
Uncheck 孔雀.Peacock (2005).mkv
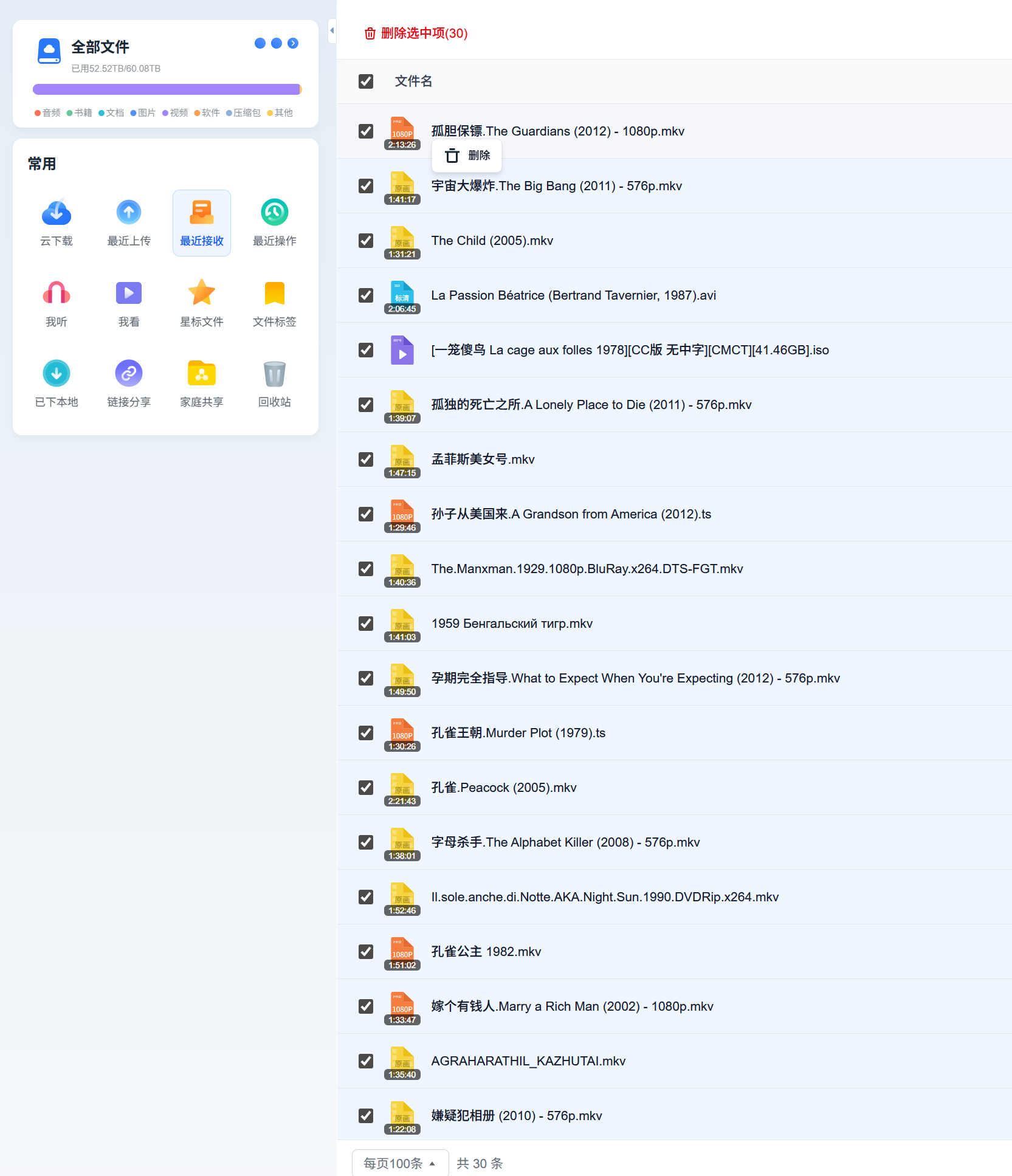[365, 788]
